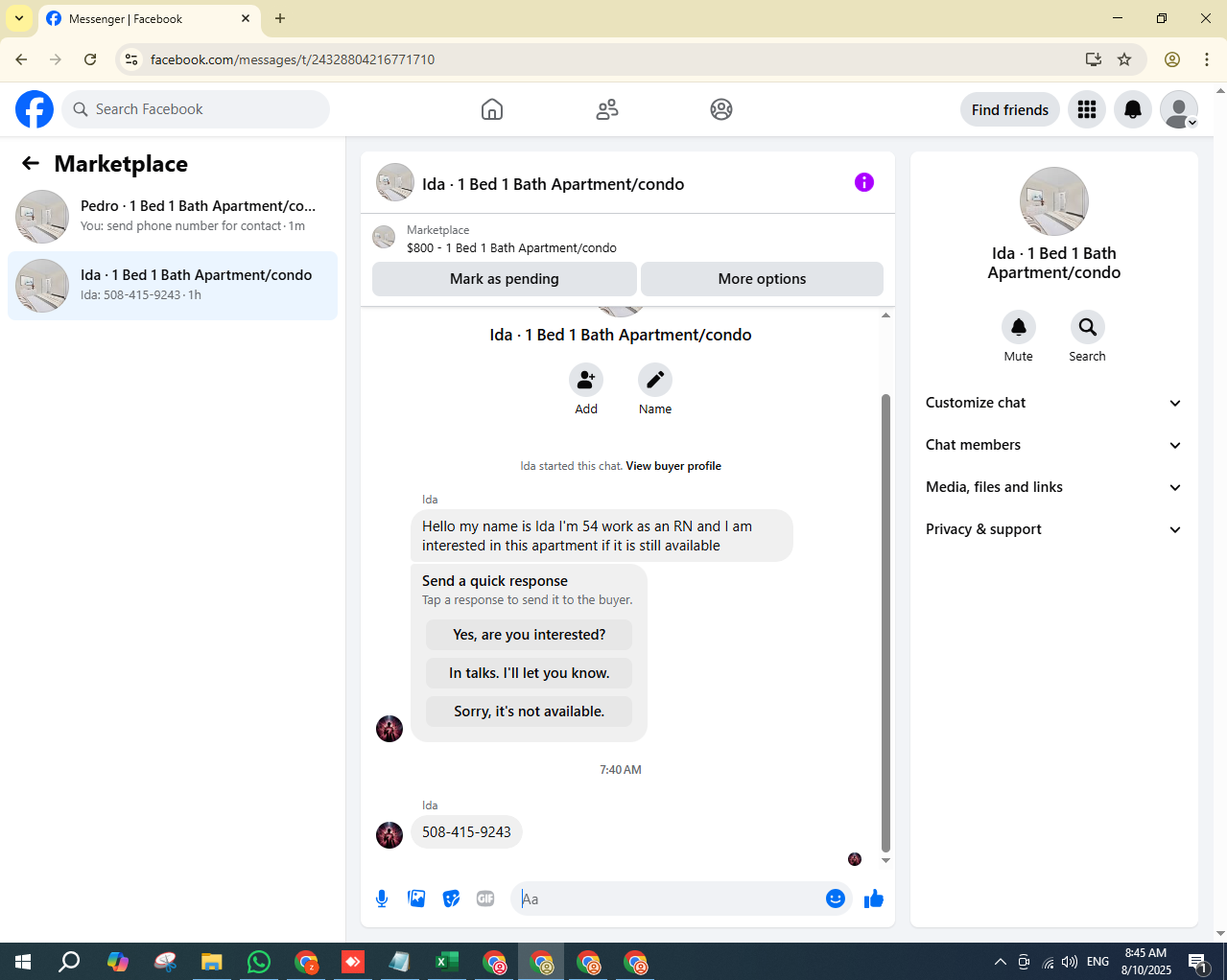Open the purple conversation information icon
Viewport: 1227px width, 980px height.
[864, 182]
